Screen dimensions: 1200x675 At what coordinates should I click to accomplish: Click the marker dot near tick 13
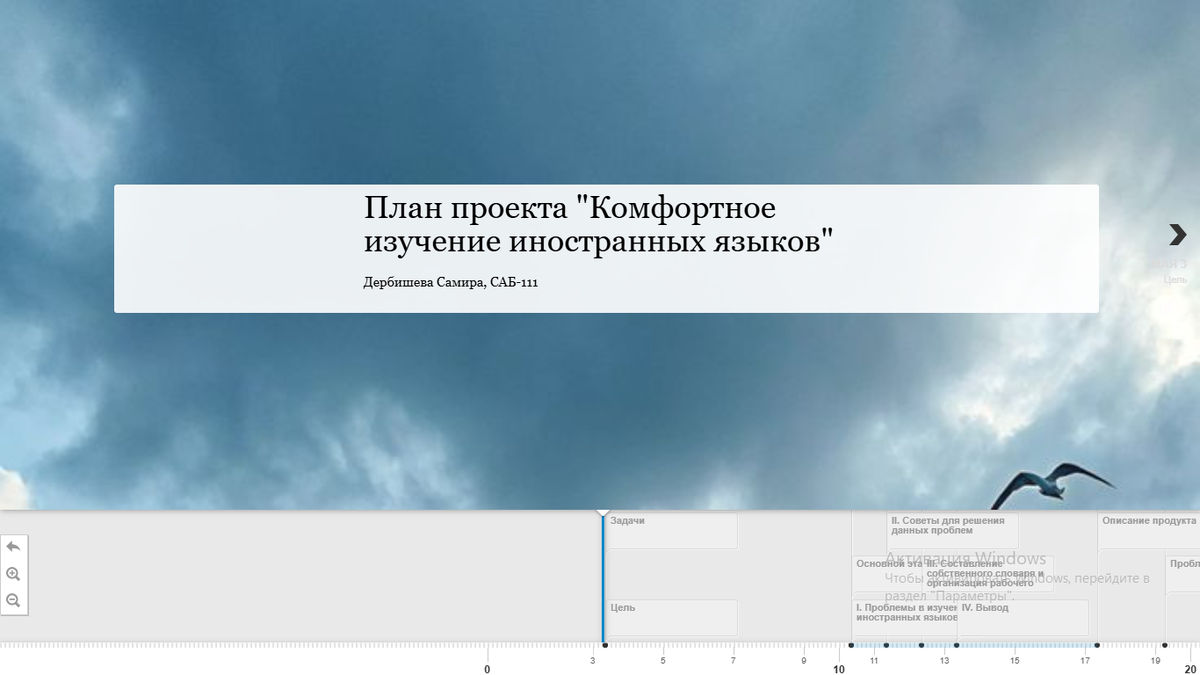(956, 646)
